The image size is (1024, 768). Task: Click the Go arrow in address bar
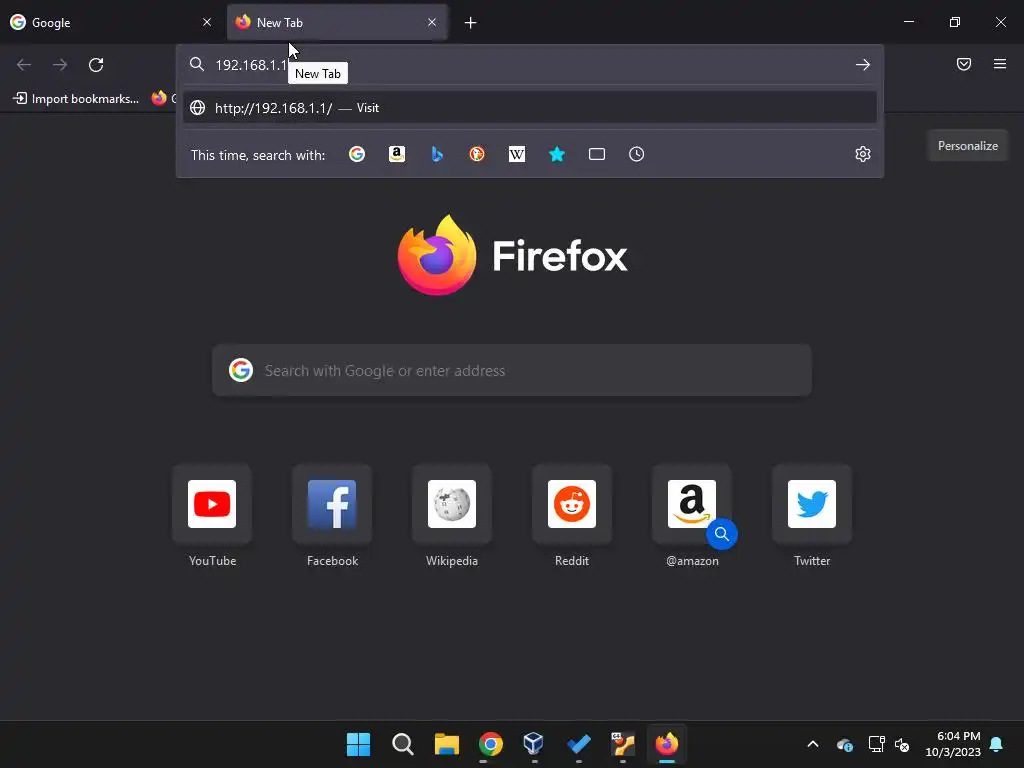pos(863,65)
